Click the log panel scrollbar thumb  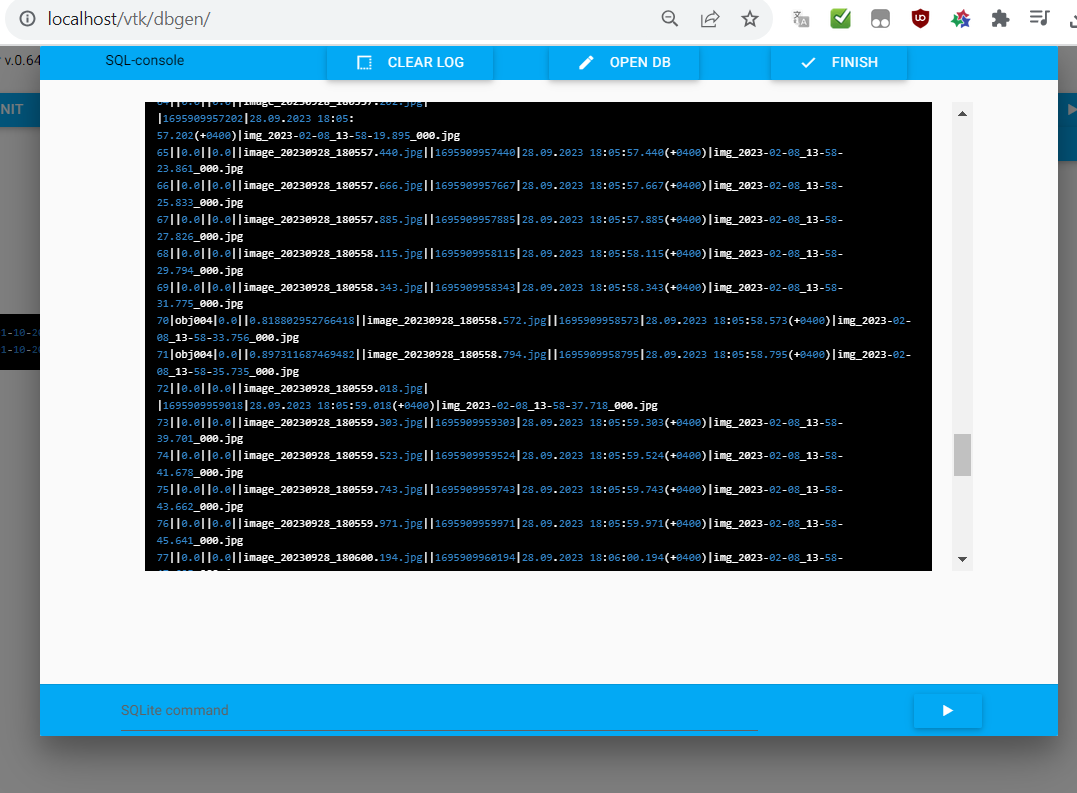click(x=962, y=455)
